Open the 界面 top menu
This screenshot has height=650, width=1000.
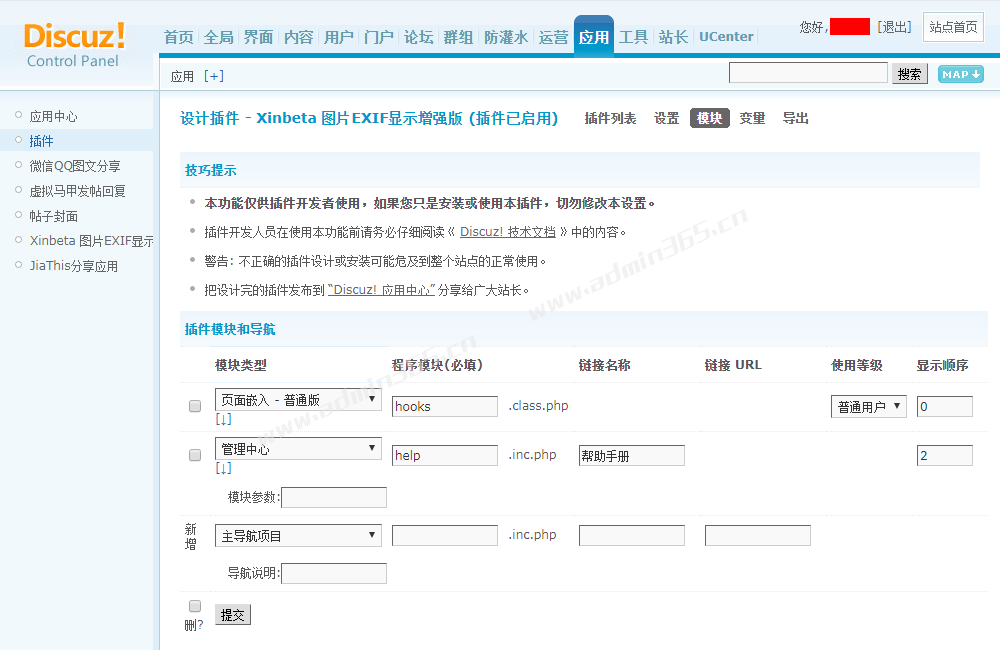(258, 37)
